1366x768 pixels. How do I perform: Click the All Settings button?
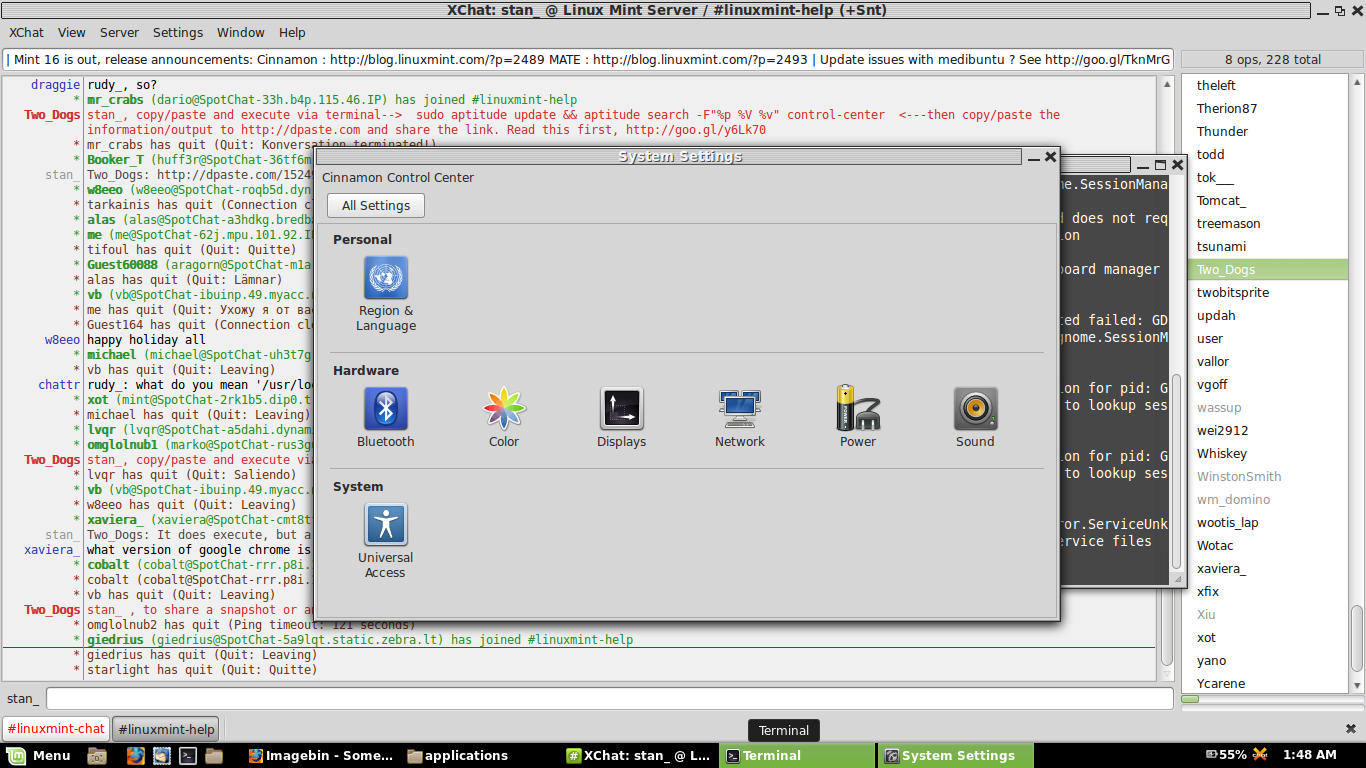[376, 205]
